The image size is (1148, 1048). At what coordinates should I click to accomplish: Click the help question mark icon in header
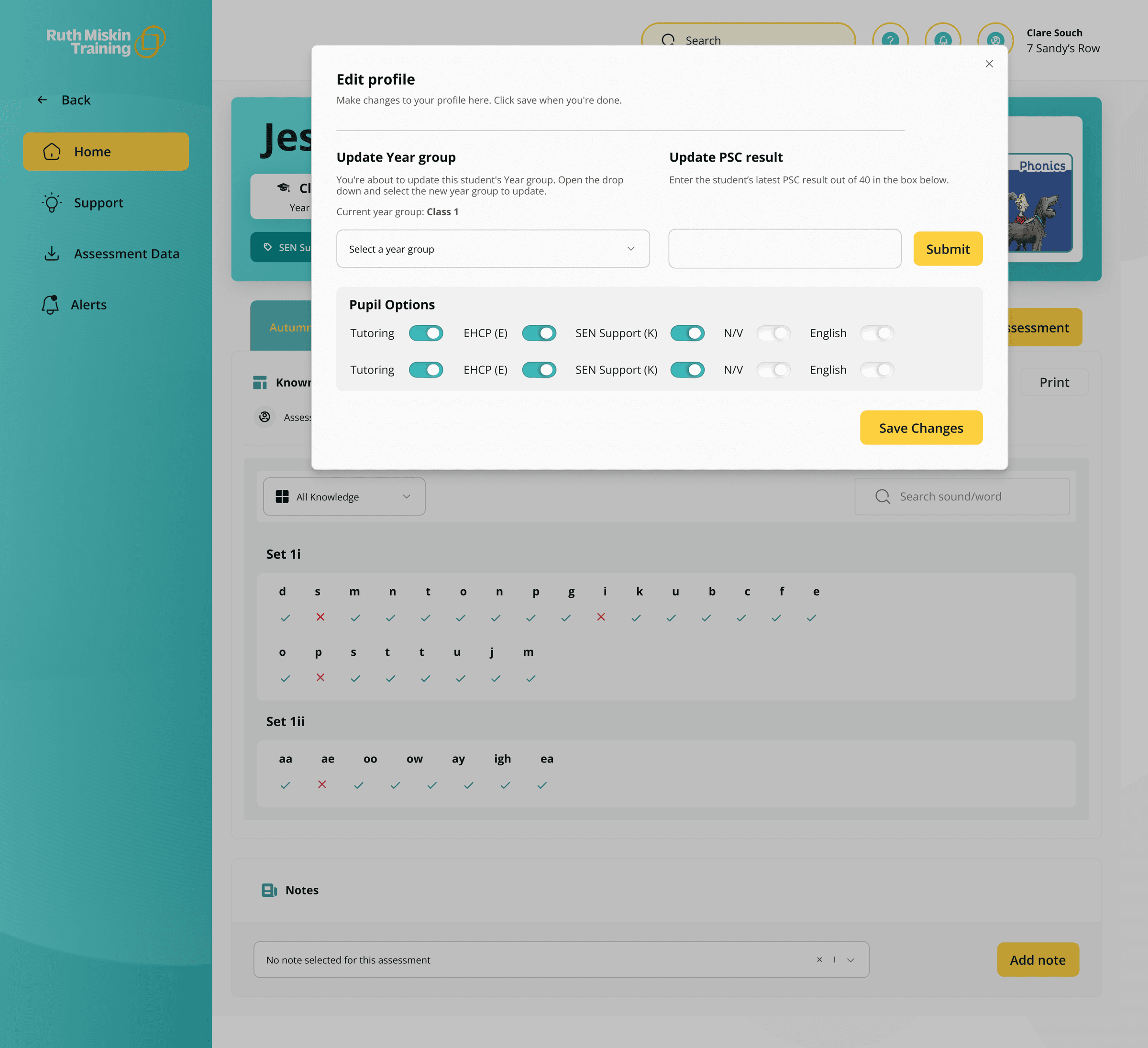coord(890,41)
